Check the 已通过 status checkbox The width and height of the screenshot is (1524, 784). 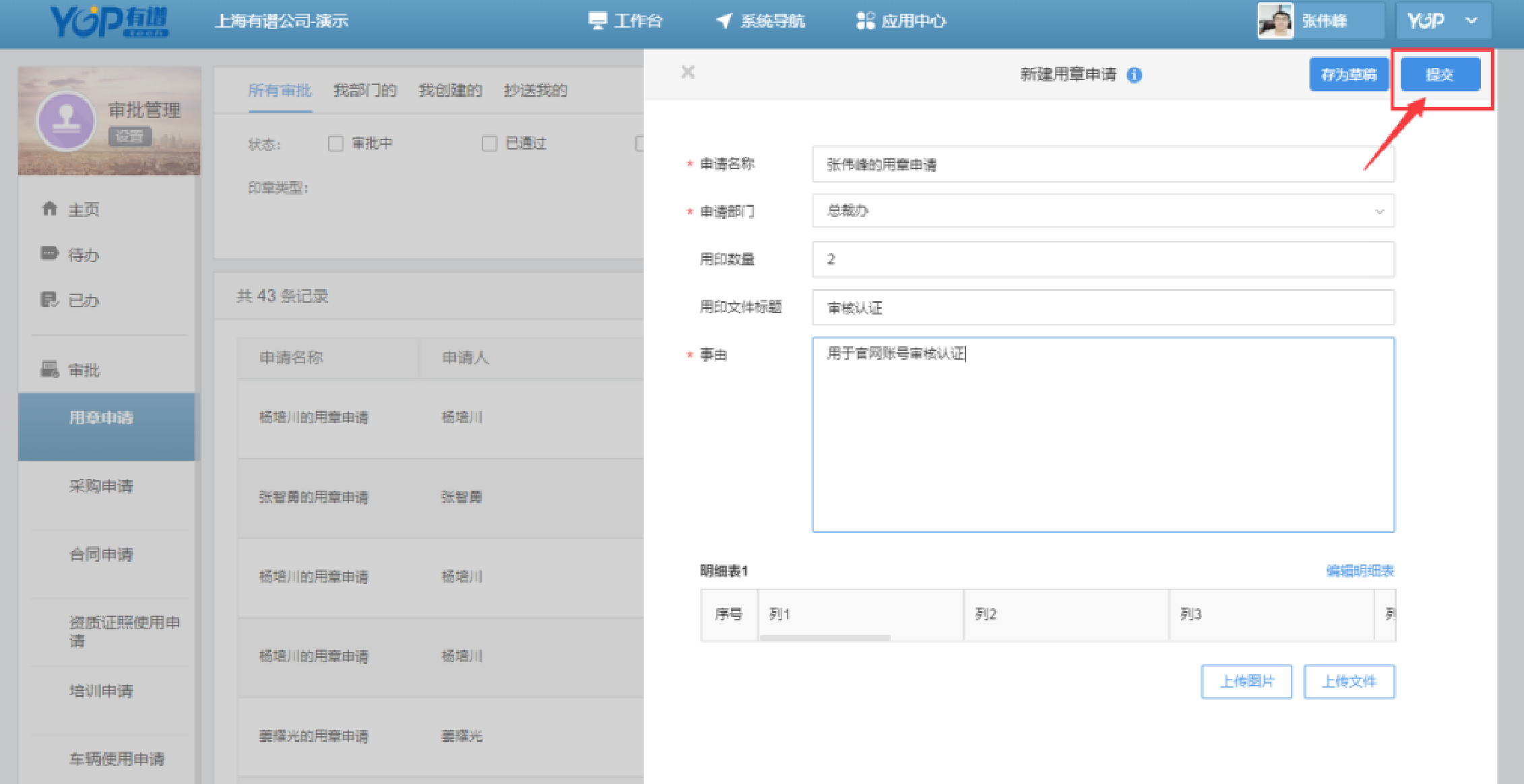tap(490, 143)
